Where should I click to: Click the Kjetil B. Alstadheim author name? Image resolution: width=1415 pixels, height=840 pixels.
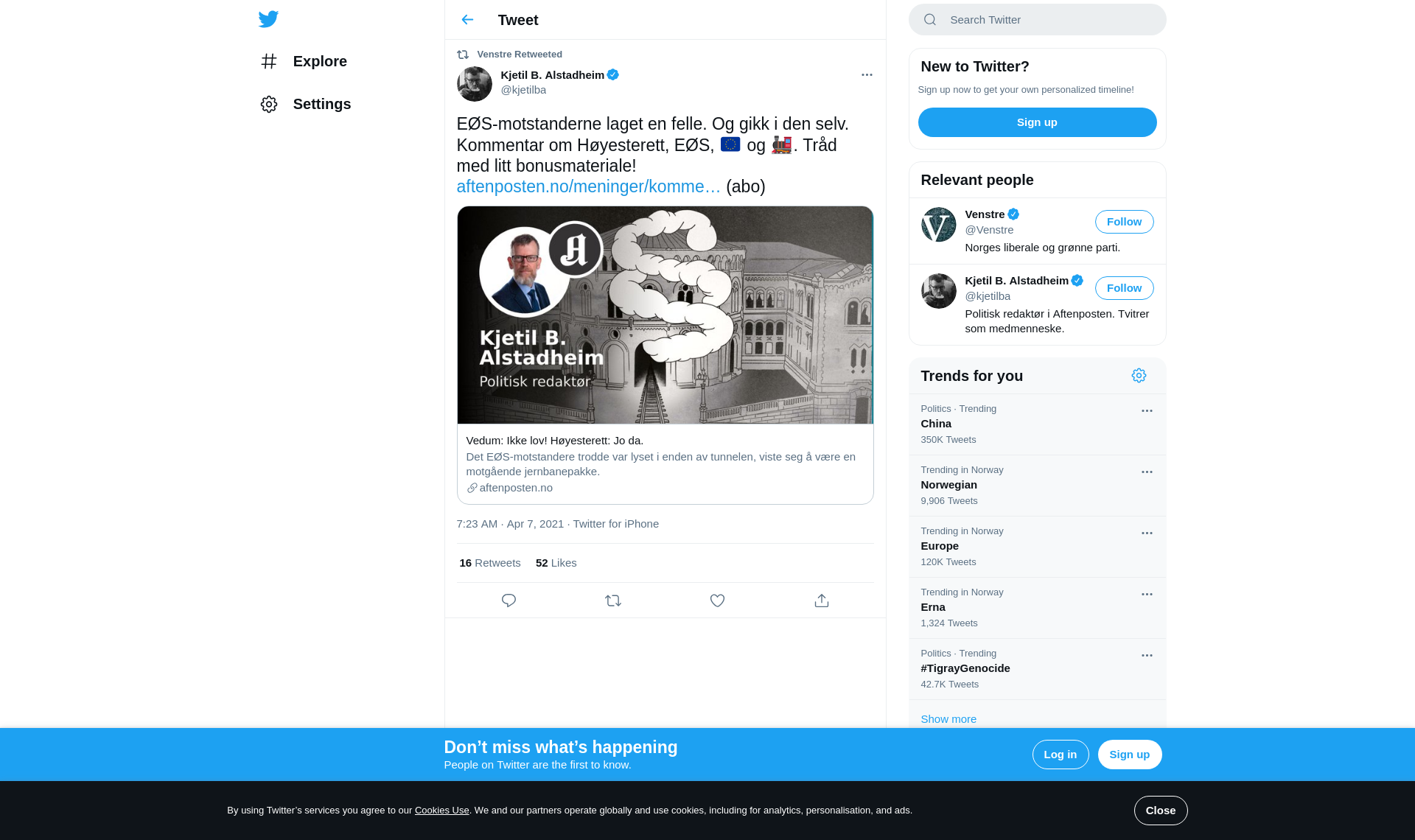click(552, 74)
